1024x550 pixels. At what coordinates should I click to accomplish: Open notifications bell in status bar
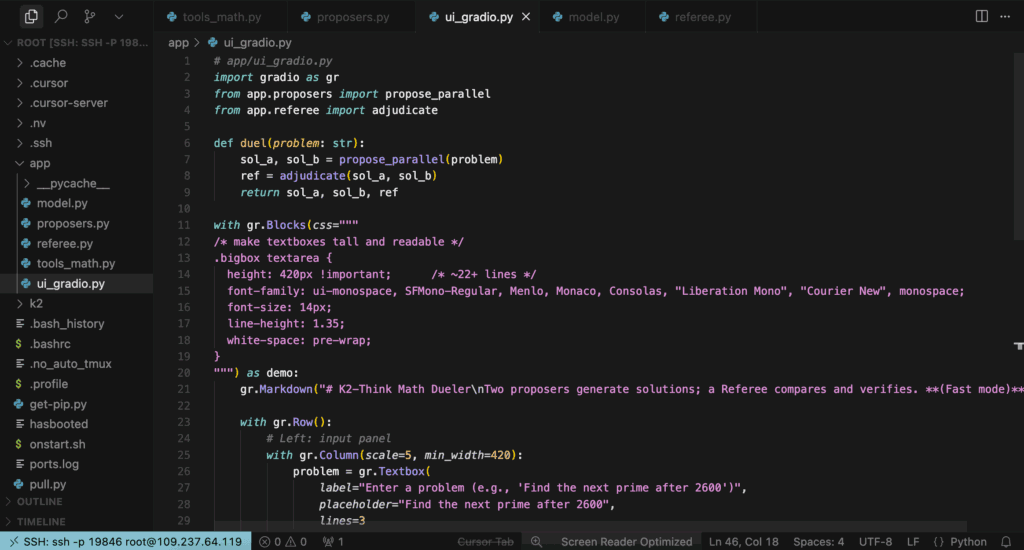(x=1007, y=541)
